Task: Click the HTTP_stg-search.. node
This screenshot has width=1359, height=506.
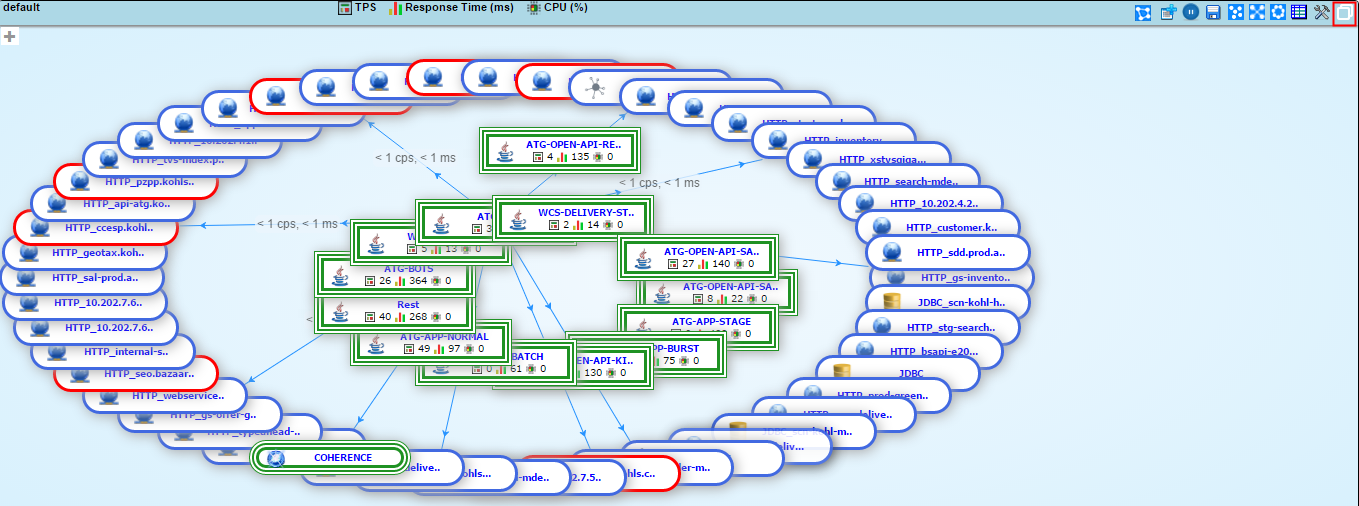Action: click(x=937, y=327)
